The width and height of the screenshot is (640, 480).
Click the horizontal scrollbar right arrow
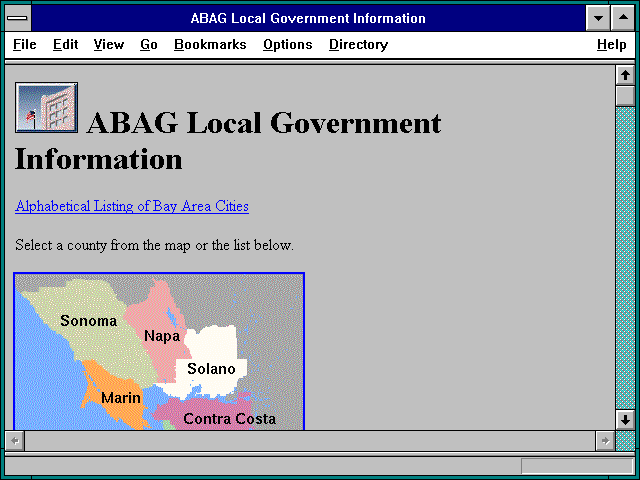[605, 441]
